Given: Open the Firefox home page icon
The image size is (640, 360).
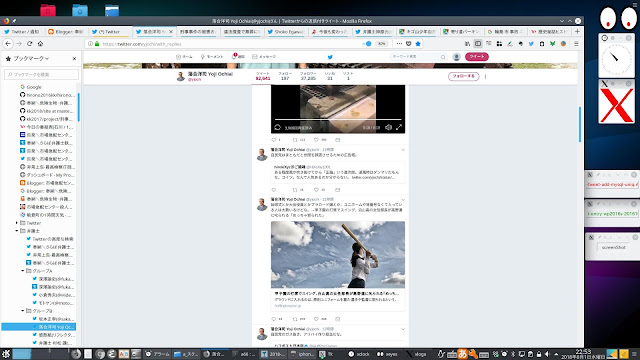Looking at the screenshot, I should (40, 44).
